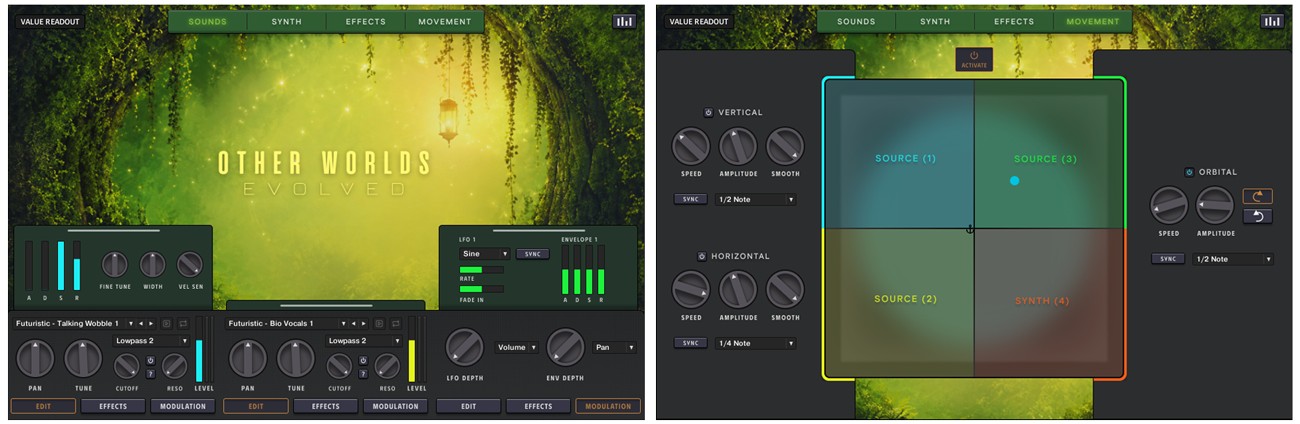Toggle filter power for Bio Vocals source

point(363,361)
